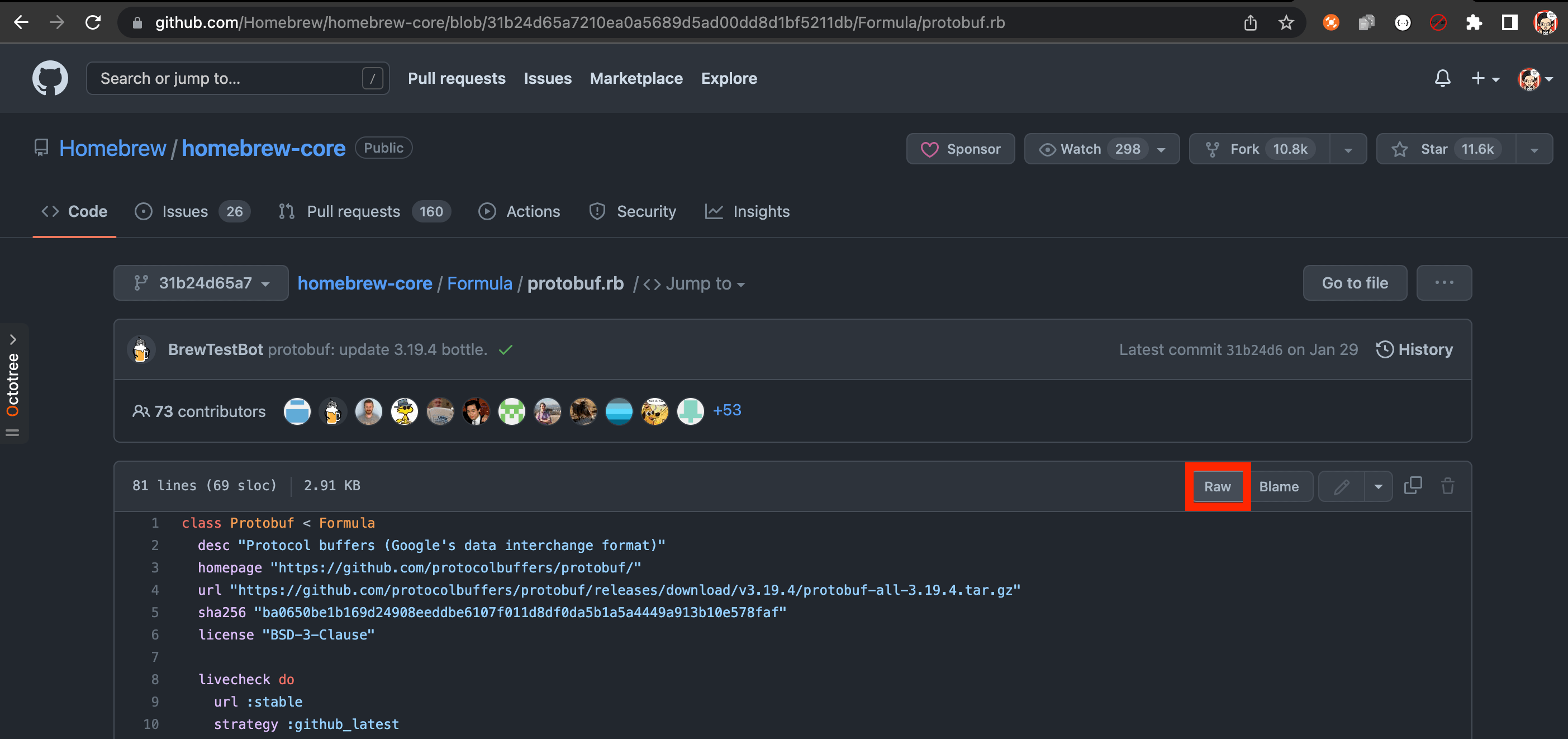
Task: Open the commit hash 31b24d6 link
Action: tap(1254, 350)
